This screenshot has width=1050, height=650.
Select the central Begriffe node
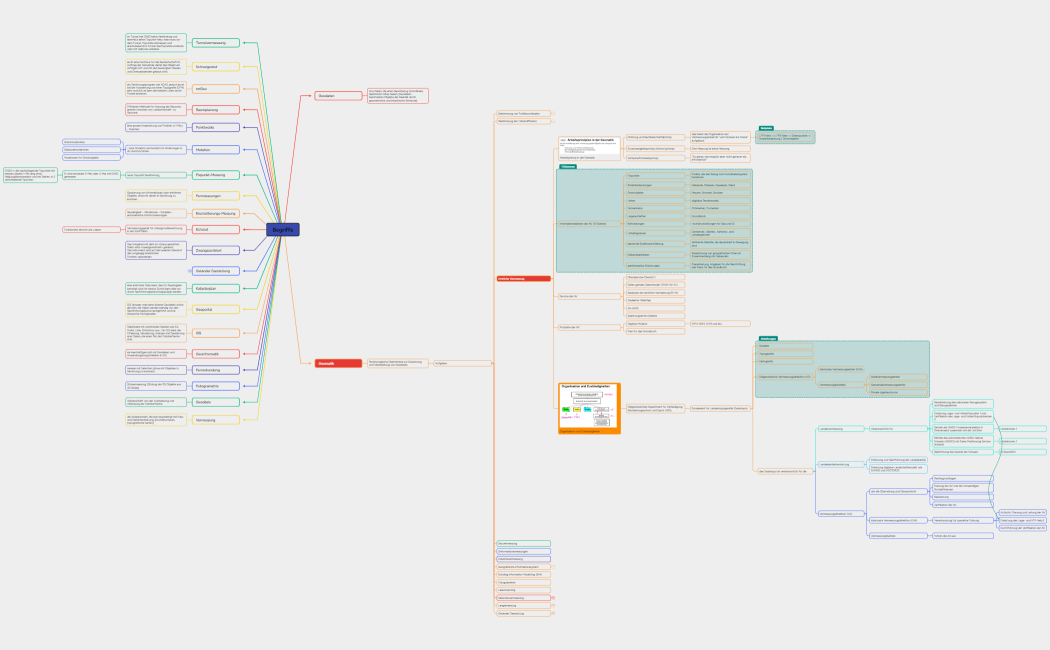tap(283, 230)
